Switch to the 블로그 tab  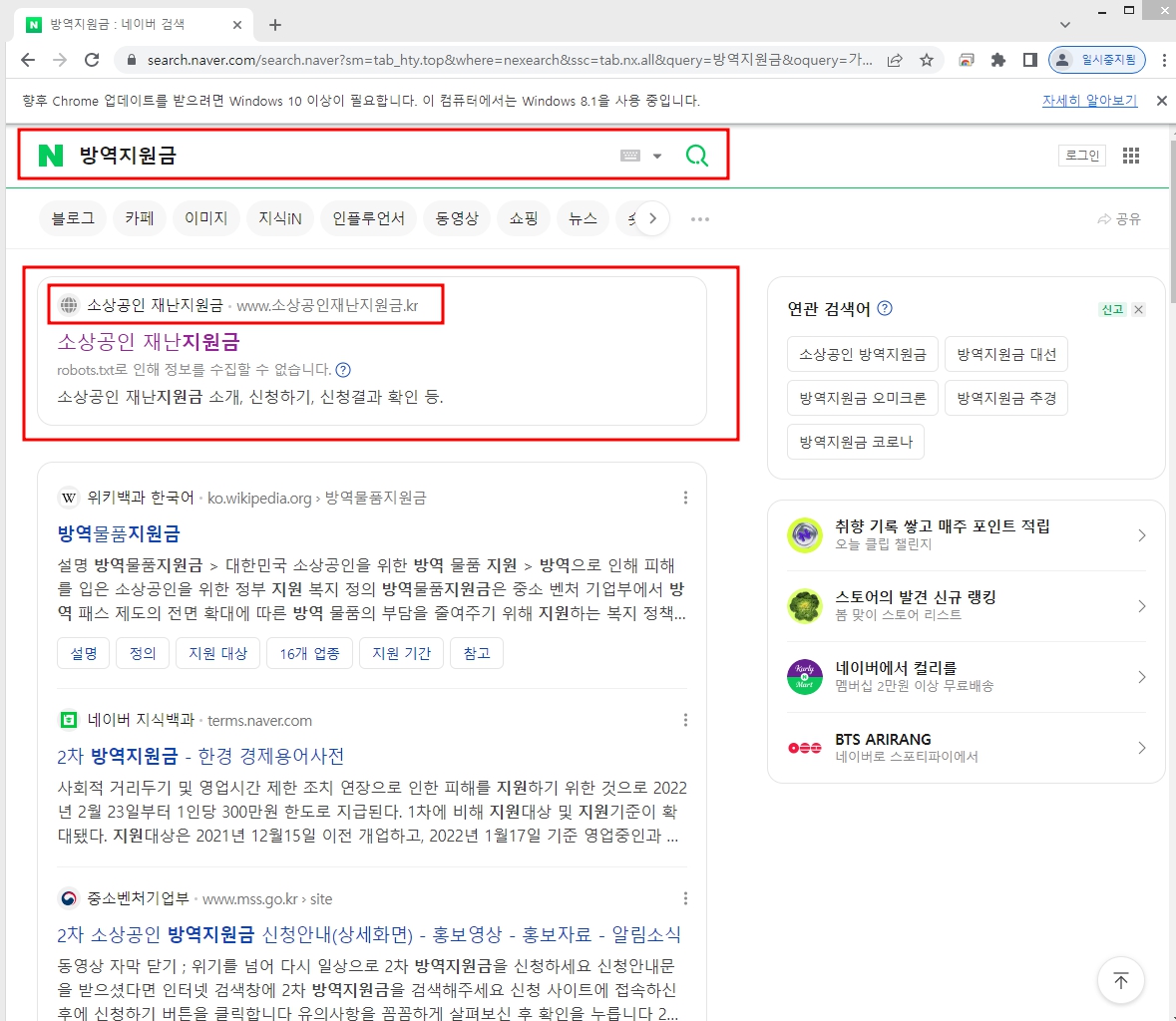73,218
